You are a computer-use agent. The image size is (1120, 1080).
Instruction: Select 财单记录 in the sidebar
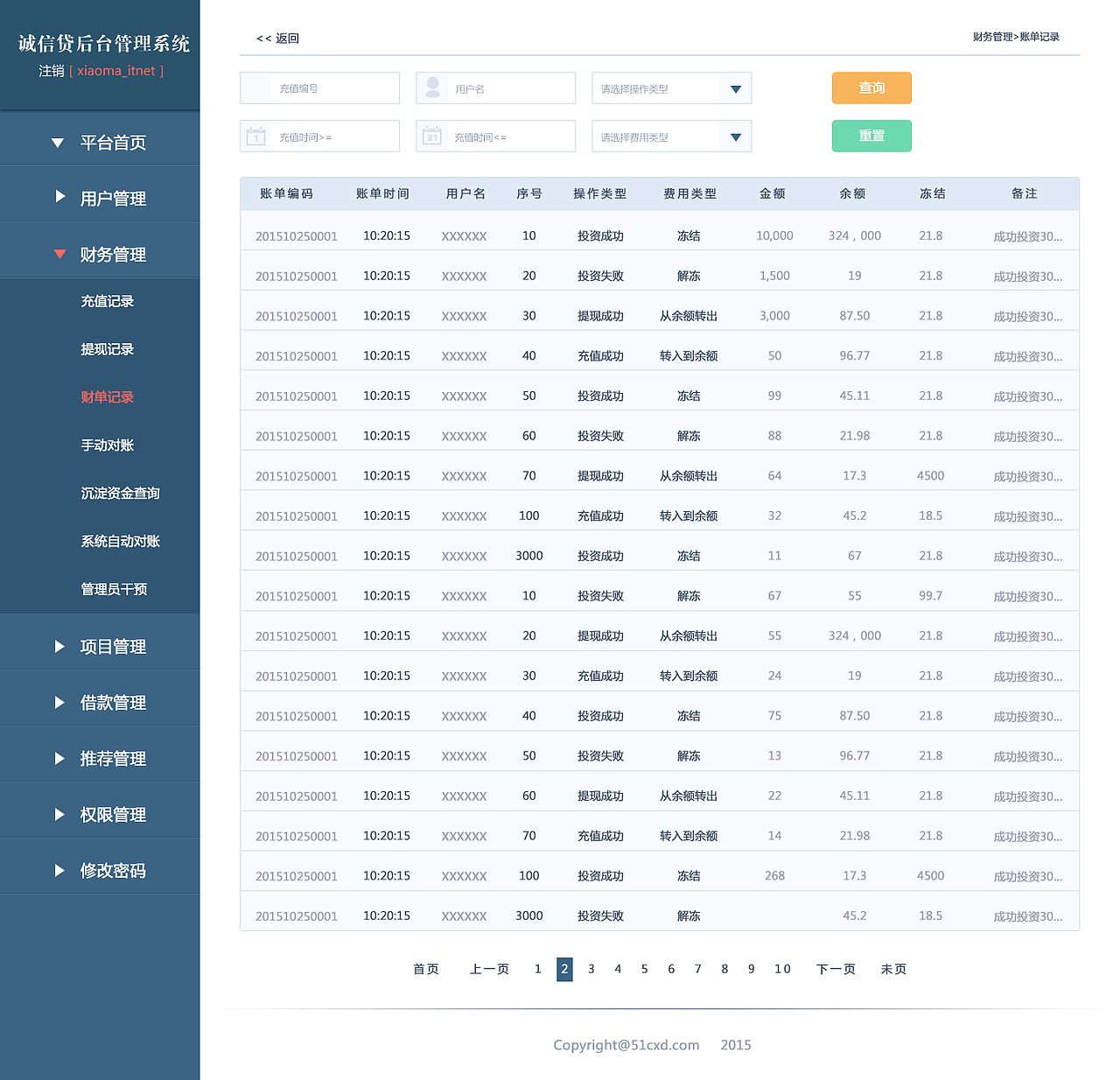coord(107,396)
